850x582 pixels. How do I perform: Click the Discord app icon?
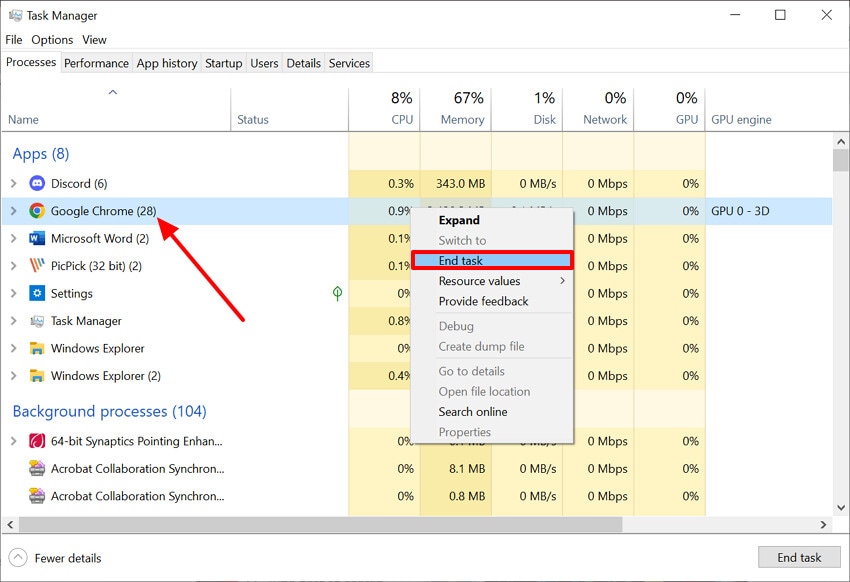click(x=37, y=183)
